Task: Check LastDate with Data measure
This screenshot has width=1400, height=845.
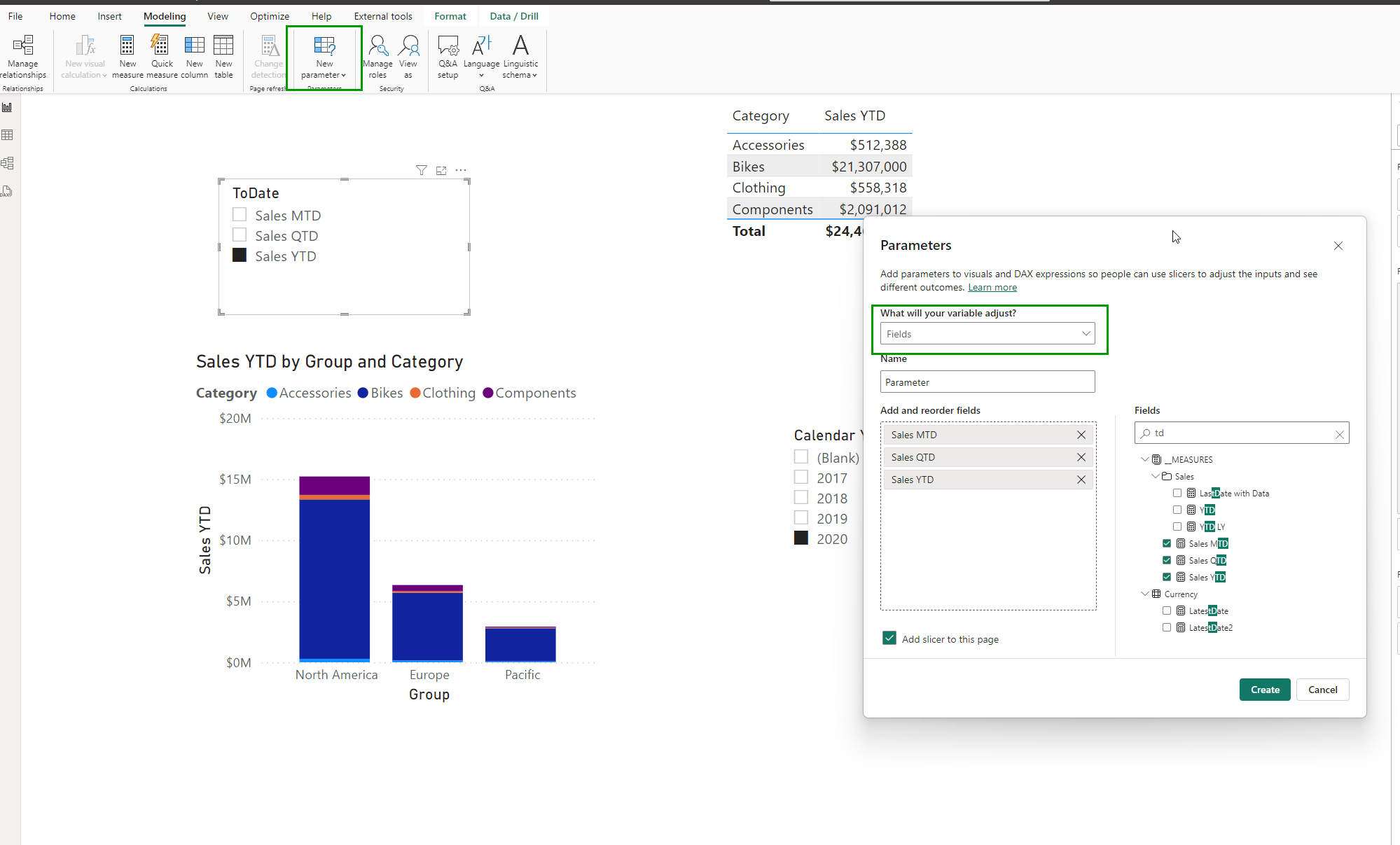Action: tap(1177, 493)
